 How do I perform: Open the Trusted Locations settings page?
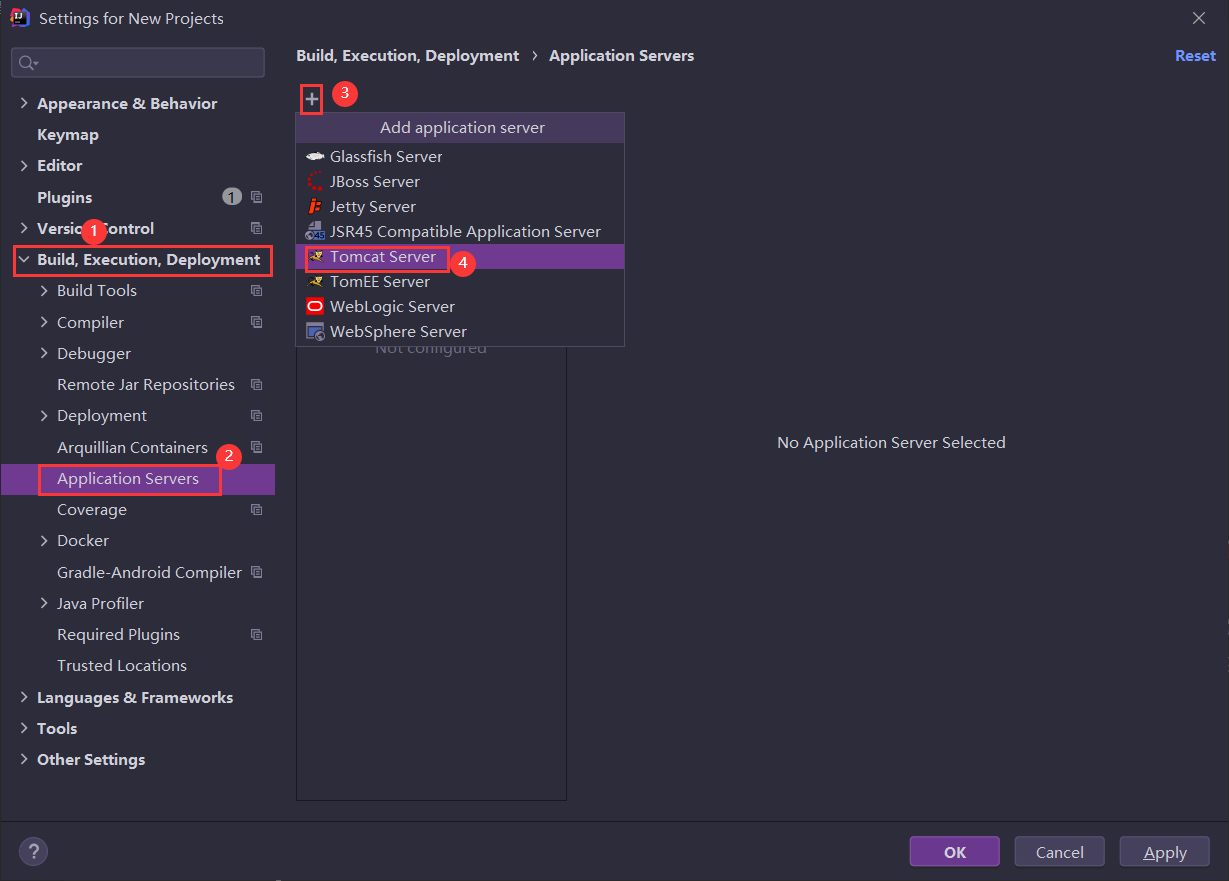point(122,666)
